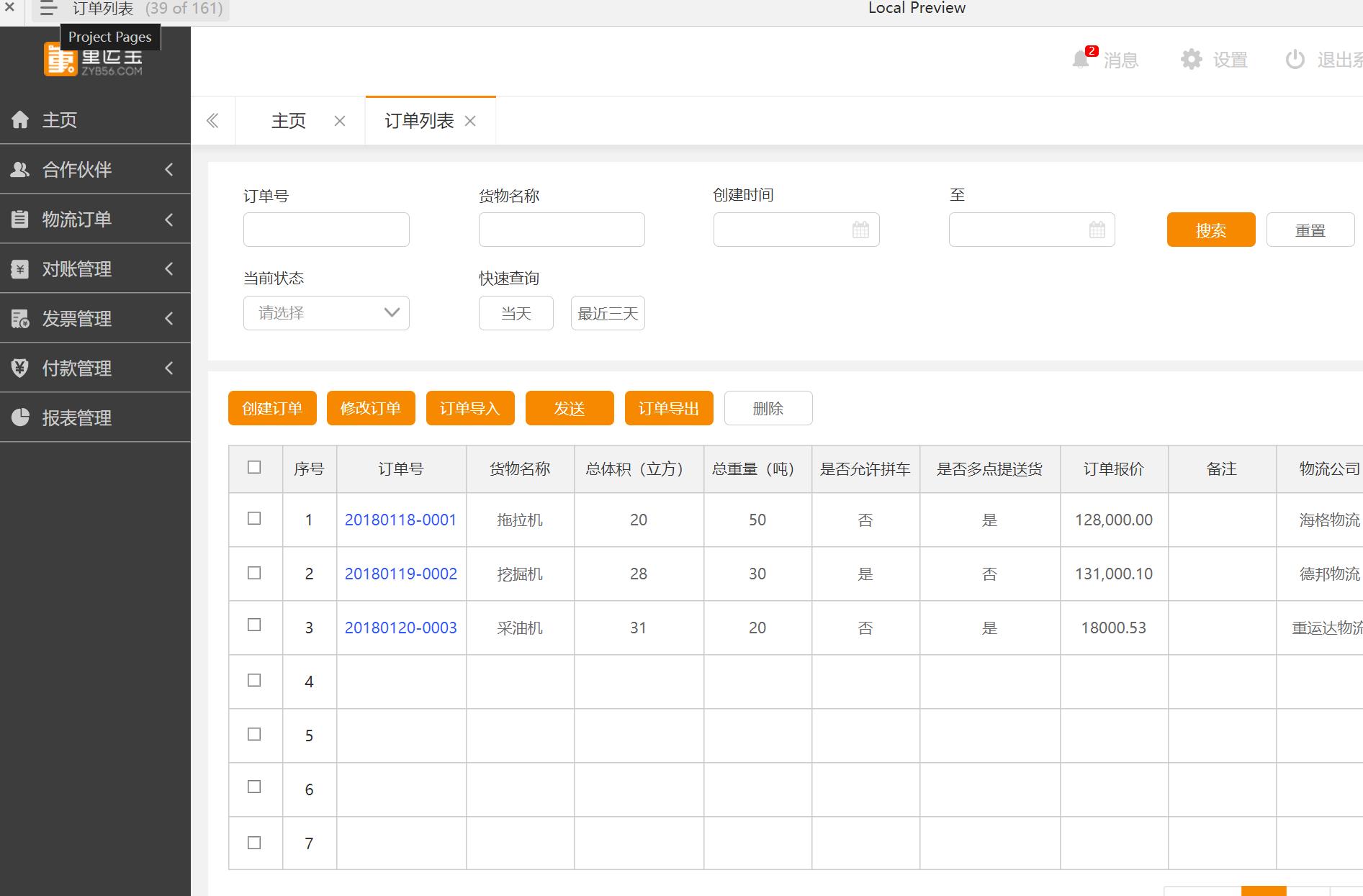Click the Project Pages tooltip label
This screenshot has height=896, width=1363.
[x=110, y=37]
